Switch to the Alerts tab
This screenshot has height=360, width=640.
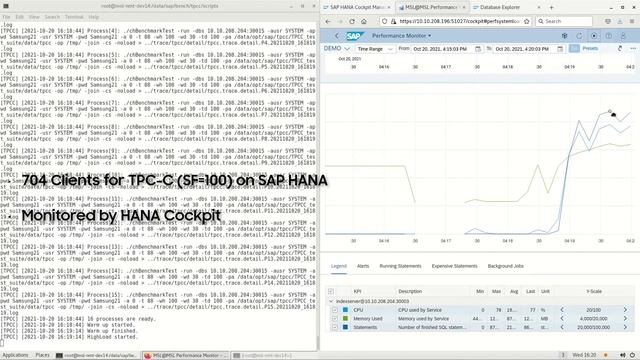tap(363, 266)
